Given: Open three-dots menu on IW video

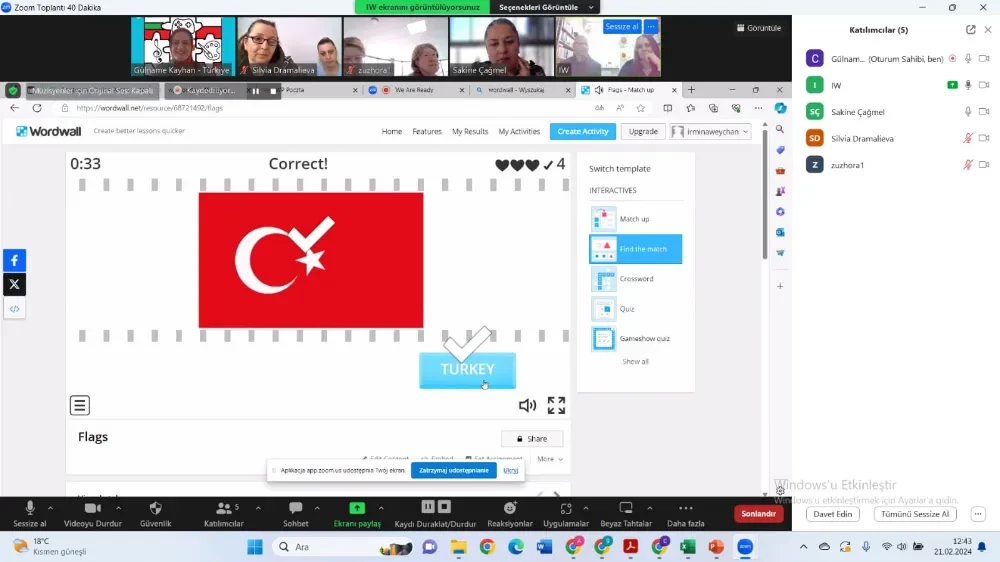Looking at the screenshot, I should coord(651,26).
